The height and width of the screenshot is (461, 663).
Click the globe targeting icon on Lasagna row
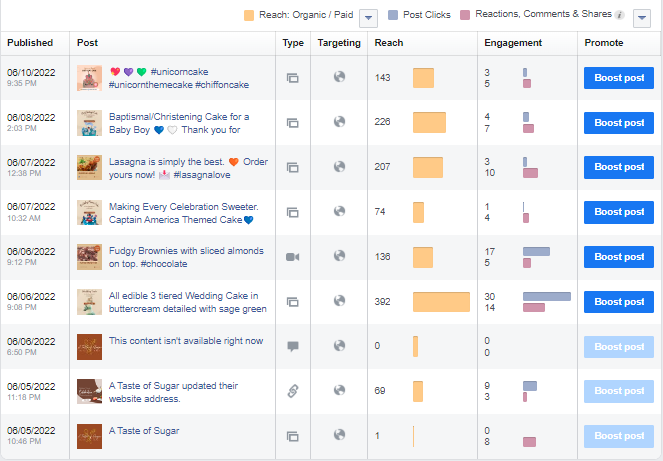coord(339,166)
